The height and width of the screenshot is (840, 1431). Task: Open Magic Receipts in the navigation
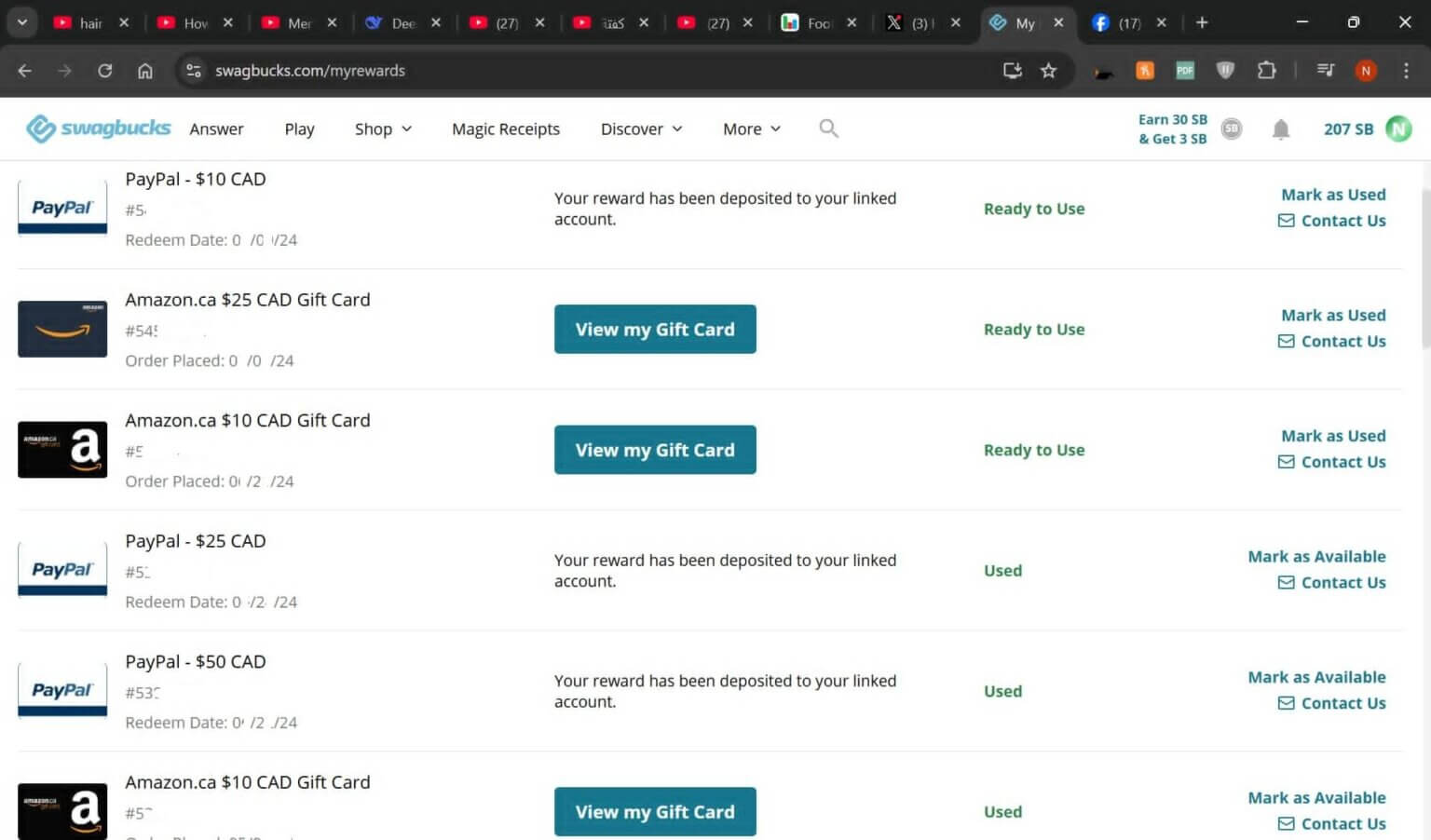pos(506,129)
